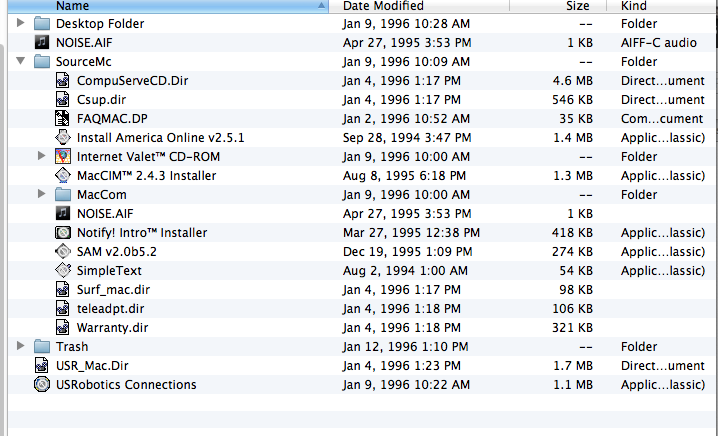
Task: Click the USRobotics Connections application icon
Action: point(42,385)
